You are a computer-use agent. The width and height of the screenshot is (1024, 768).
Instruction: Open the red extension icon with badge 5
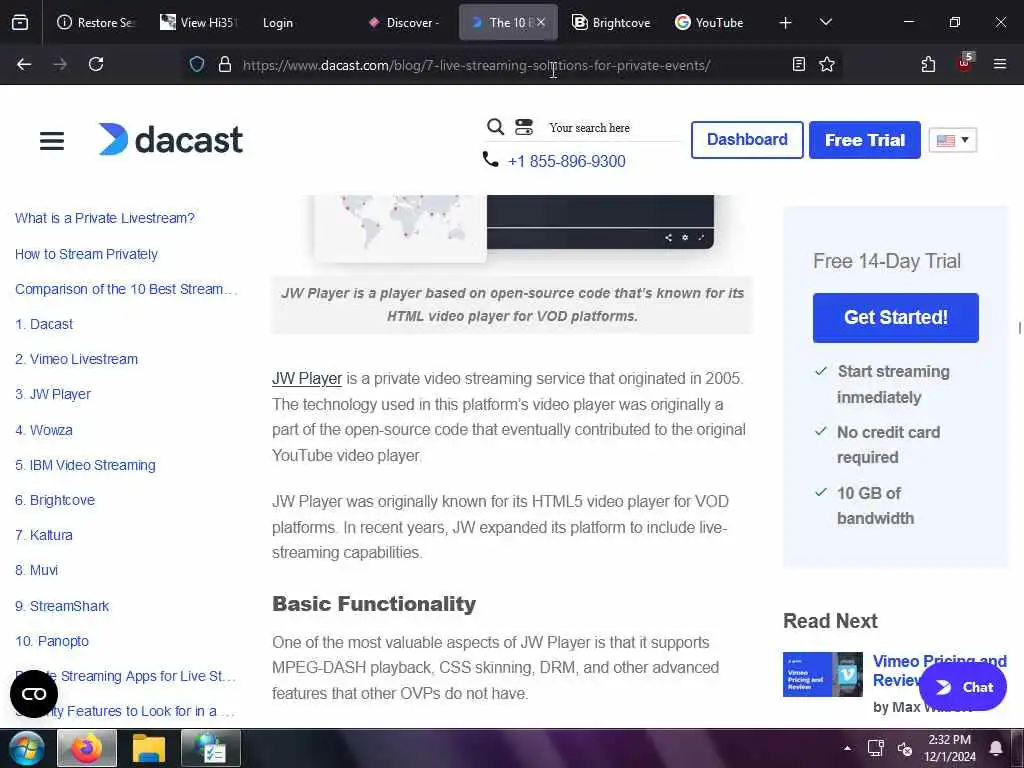tap(965, 63)
